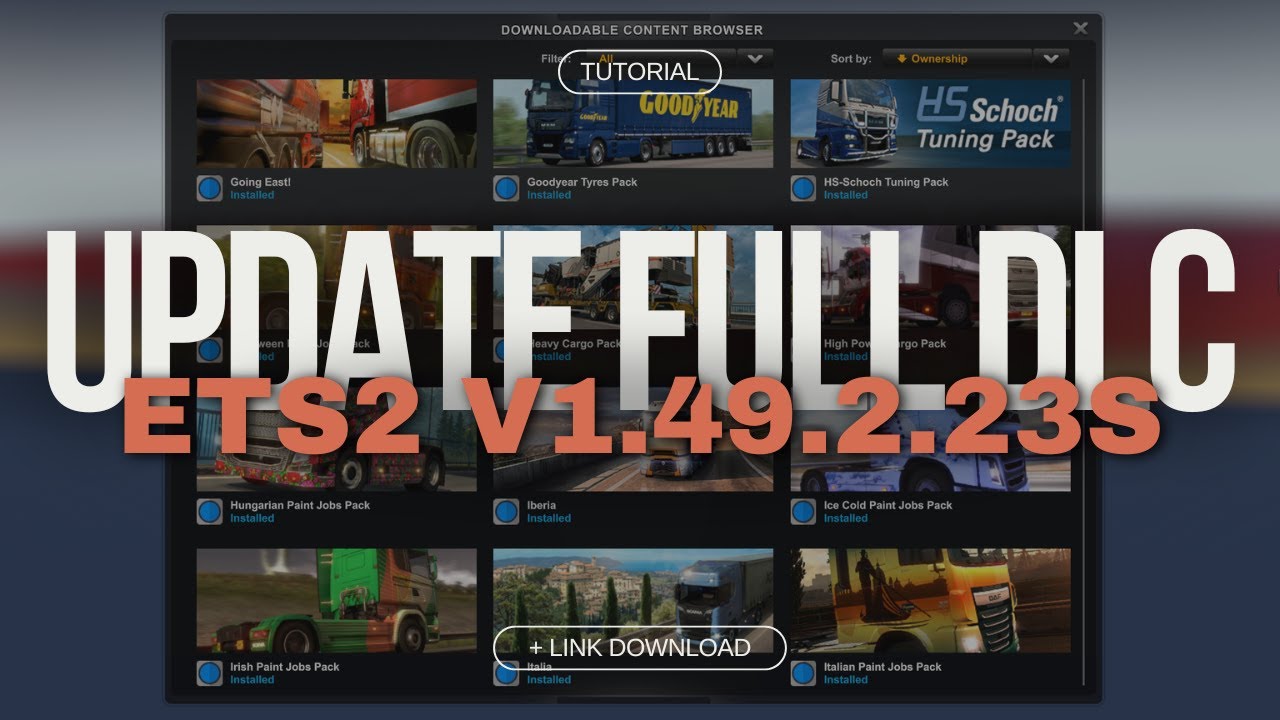Toggle the Hungarian Paint Jobs Pack circle icon
Image resolution: width=1280 pixels, height=720 pixels.
209,512
